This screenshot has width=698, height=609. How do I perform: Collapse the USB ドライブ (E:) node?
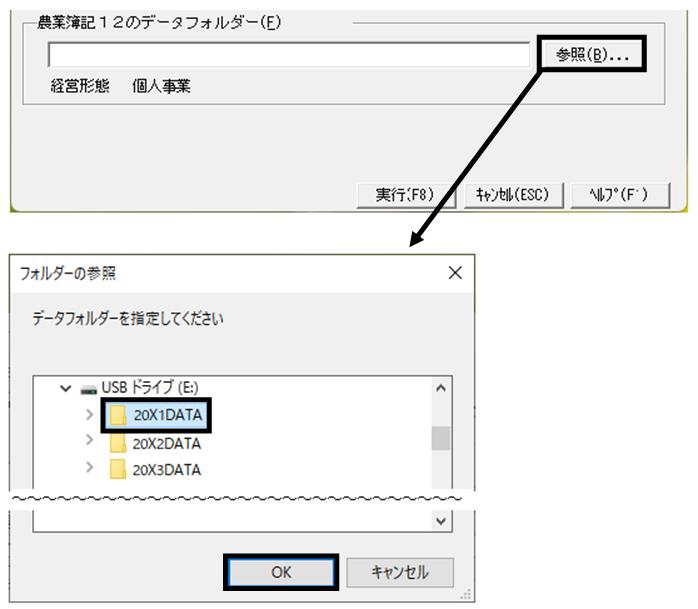point(65,388)
